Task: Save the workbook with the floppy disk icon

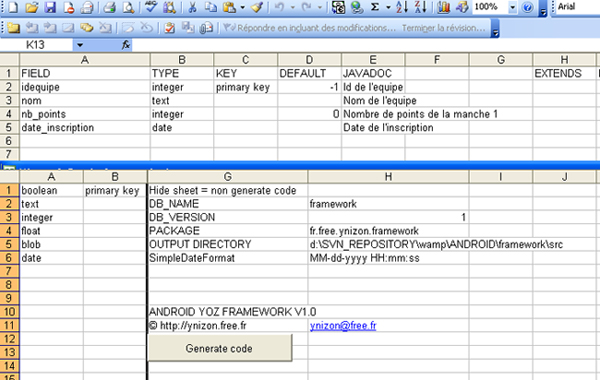Action: point(50,7)
